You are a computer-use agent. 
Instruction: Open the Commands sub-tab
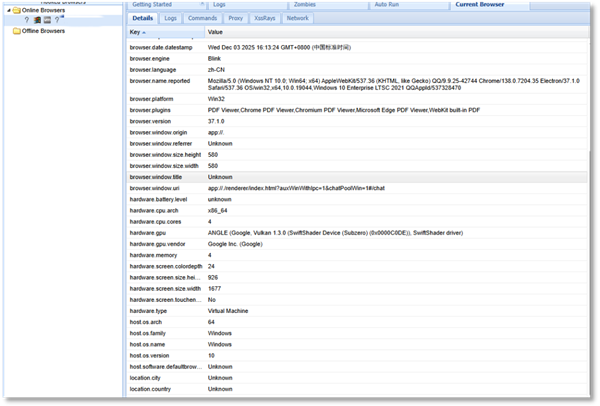(x=203, y=18)
